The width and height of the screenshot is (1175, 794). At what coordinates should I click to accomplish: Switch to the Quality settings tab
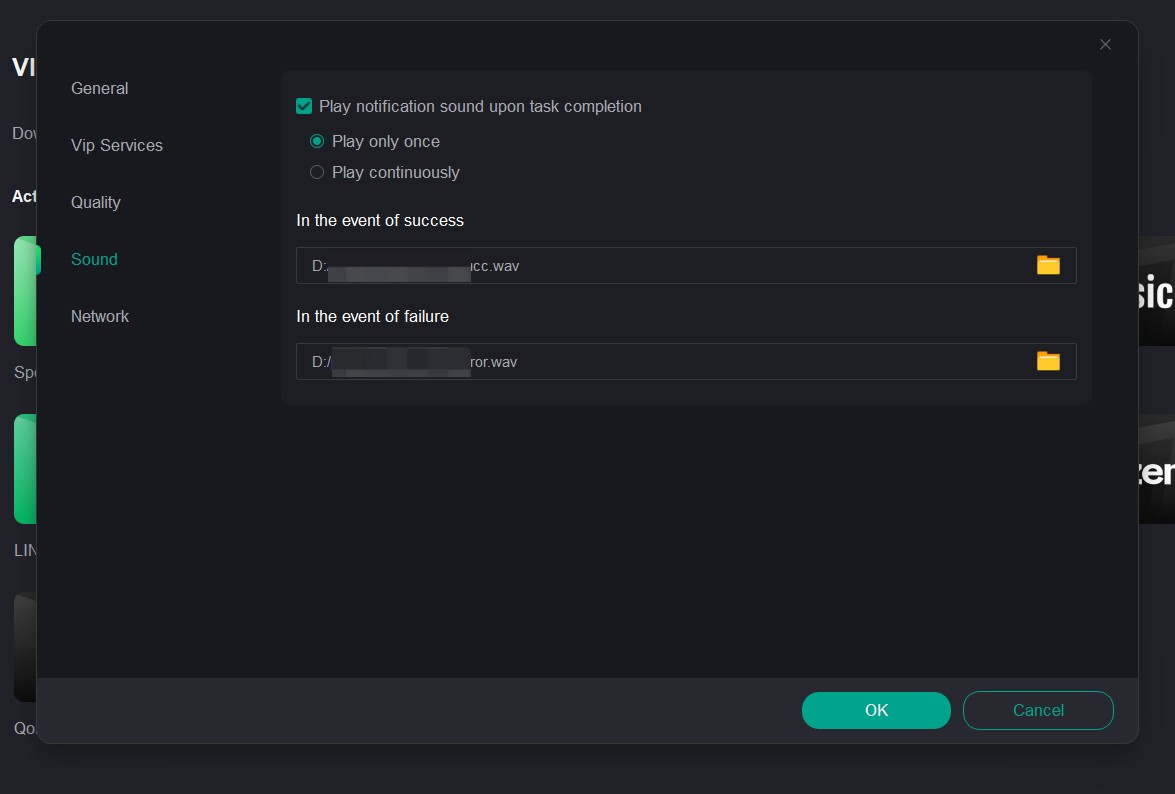96,202
